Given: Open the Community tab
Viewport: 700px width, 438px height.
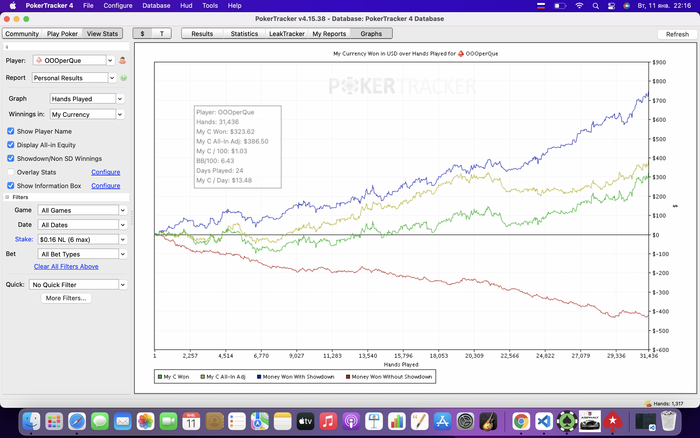Looking at the screenshot, I should [22, 33].
